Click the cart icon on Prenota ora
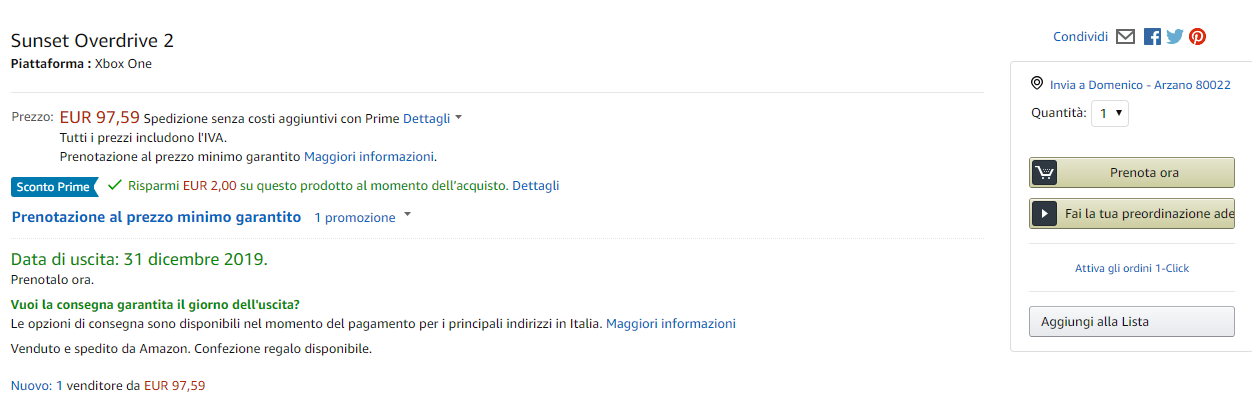Viewport: 1252px width, 395px height. (x=1044, y=172)
